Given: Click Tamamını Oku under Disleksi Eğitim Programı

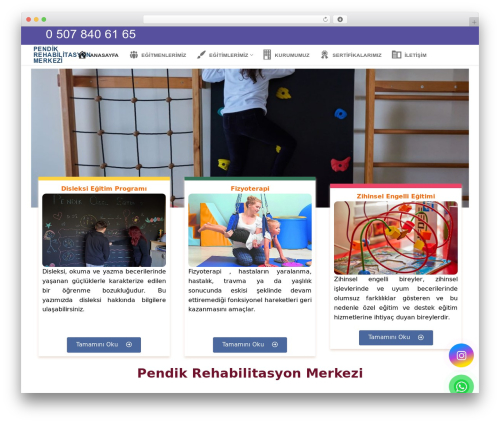Looking at the screenshot, I should point(104,345).
